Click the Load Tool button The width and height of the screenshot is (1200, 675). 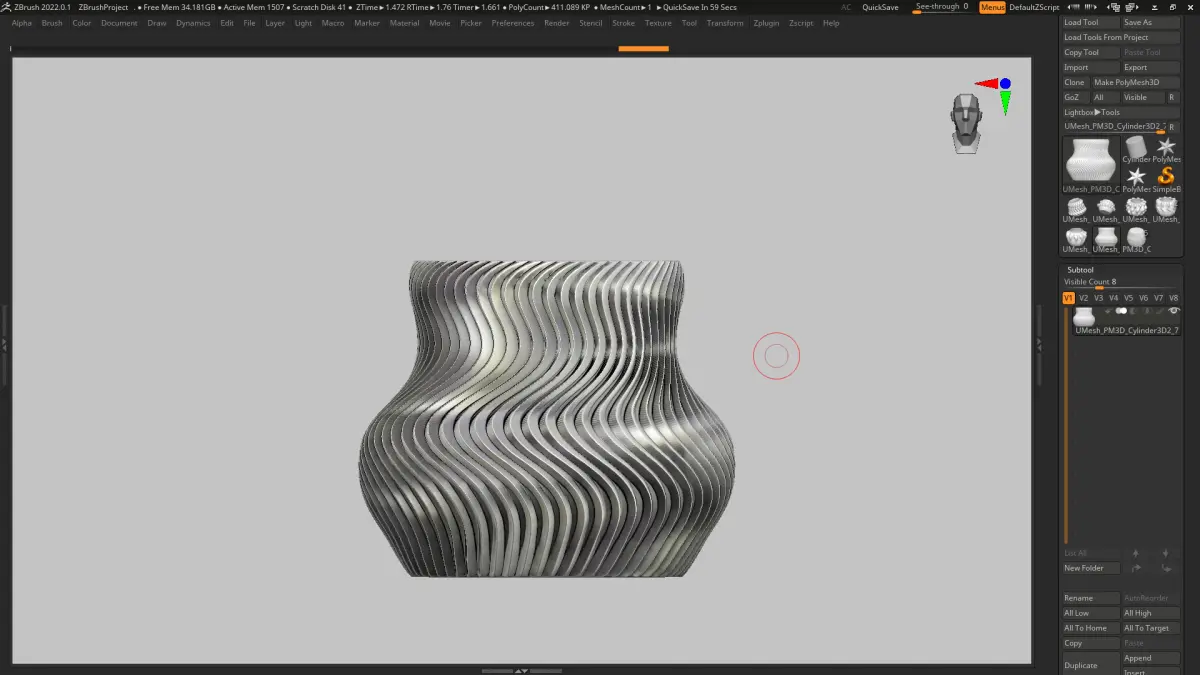(x=1091, y=22)
